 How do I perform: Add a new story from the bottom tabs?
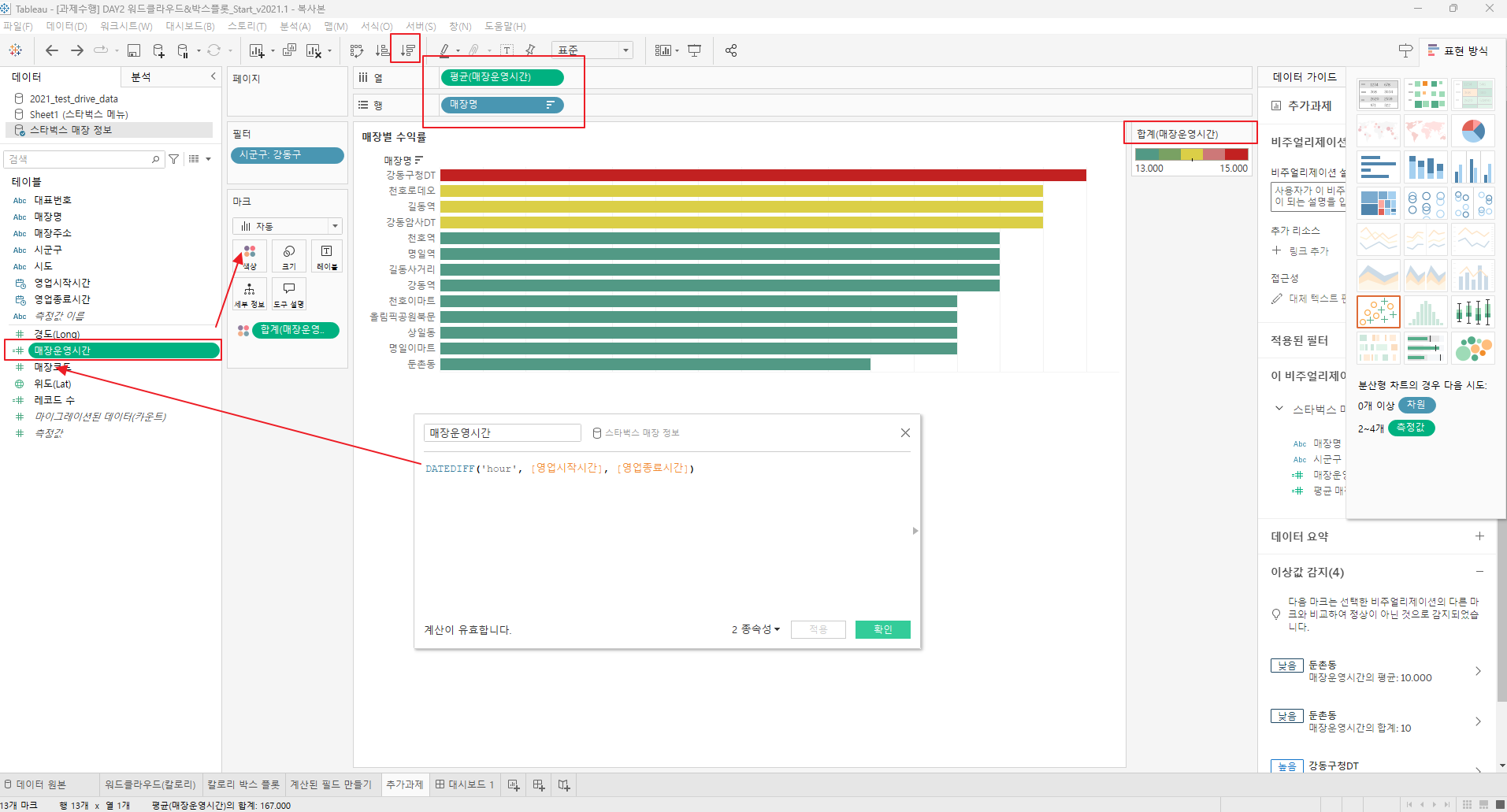[564, 784]
